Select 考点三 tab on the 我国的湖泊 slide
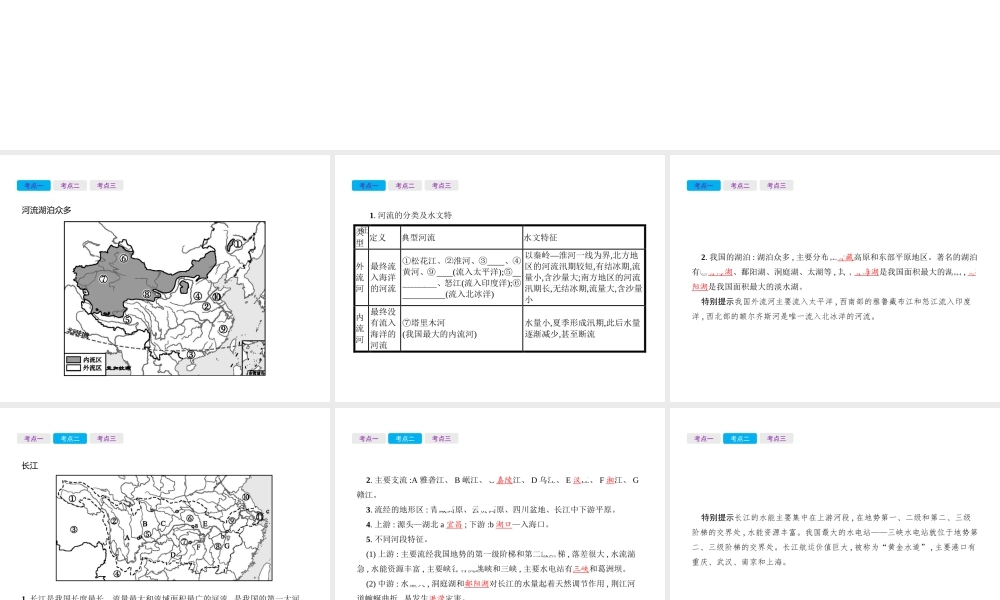Screen dimensions: 1000x600 776,186
